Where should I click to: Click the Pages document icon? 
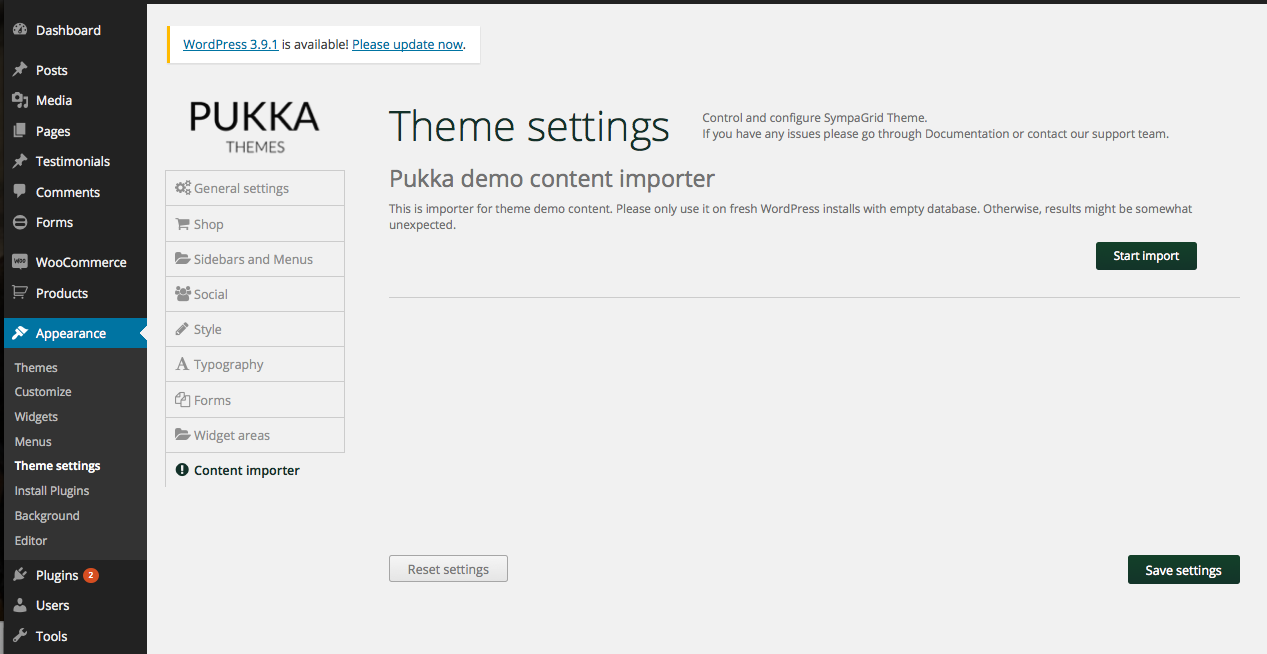[x=19, y=131]
